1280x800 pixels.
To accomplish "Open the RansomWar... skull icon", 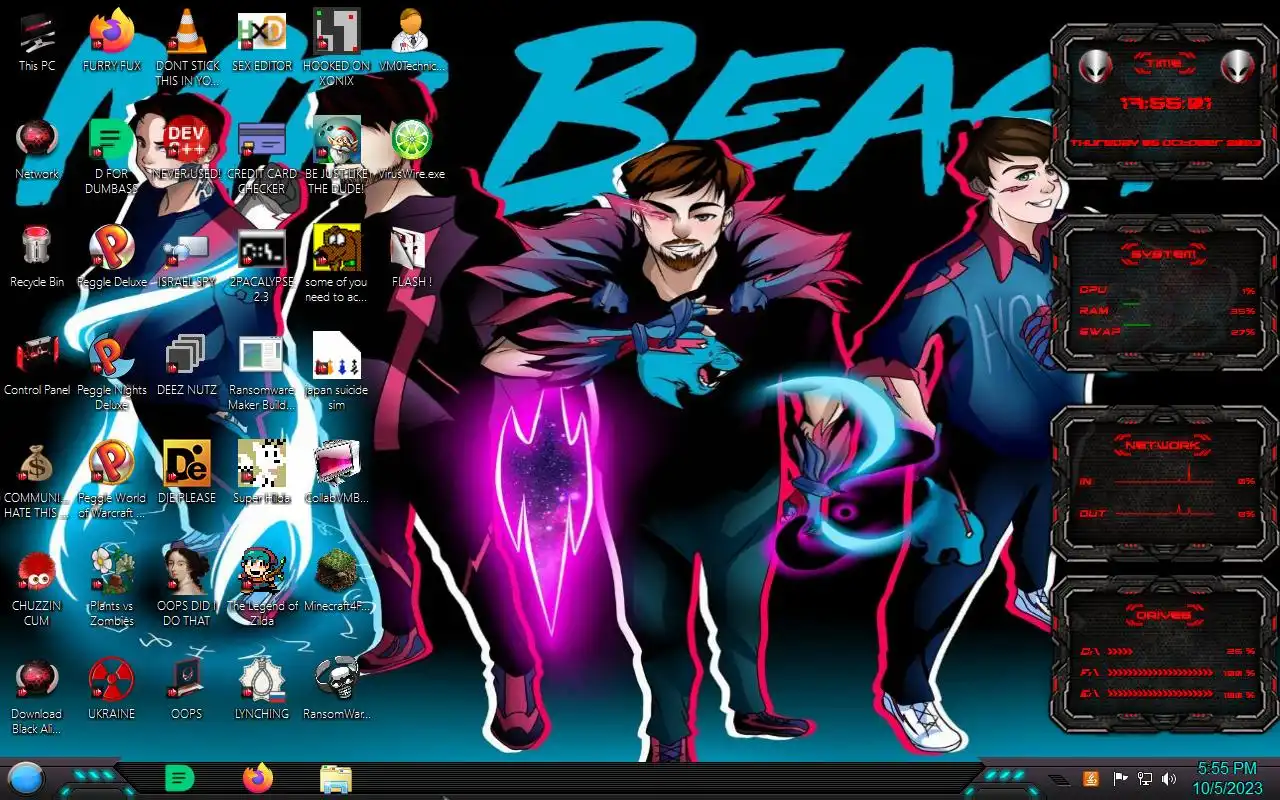I will pyautogui.click(x=337, y=690).
